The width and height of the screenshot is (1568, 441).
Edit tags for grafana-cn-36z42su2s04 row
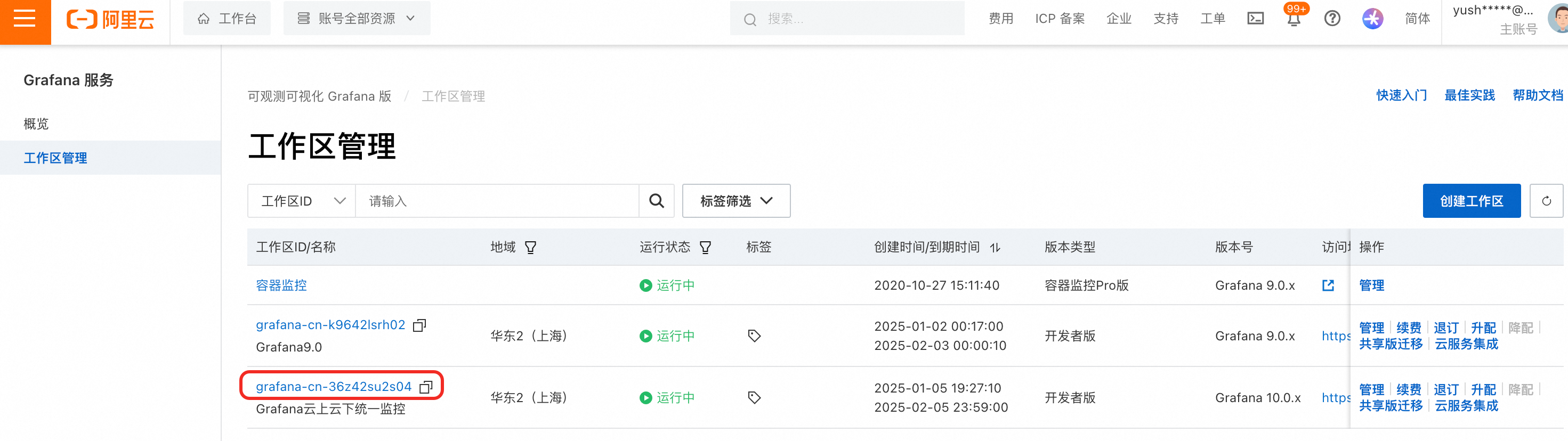coord(754,398)
